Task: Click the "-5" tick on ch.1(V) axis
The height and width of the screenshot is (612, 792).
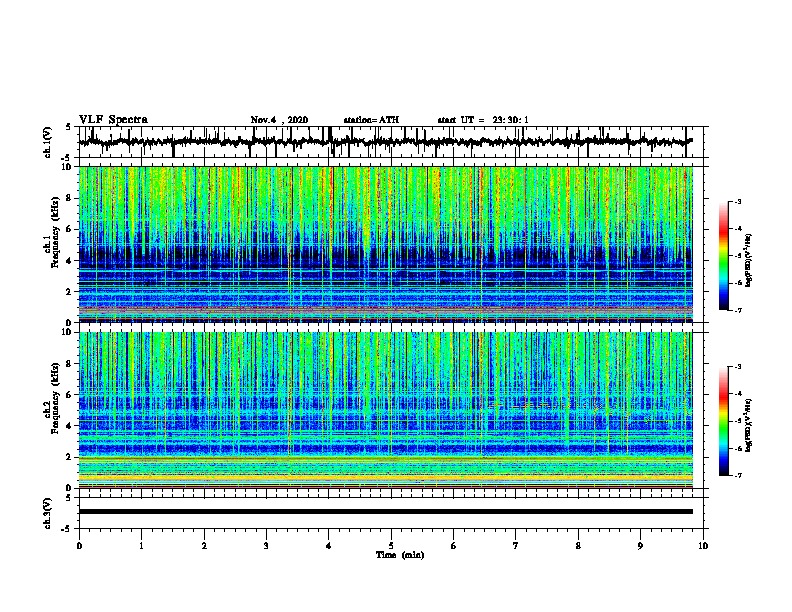Action: [x=66, y=158]
